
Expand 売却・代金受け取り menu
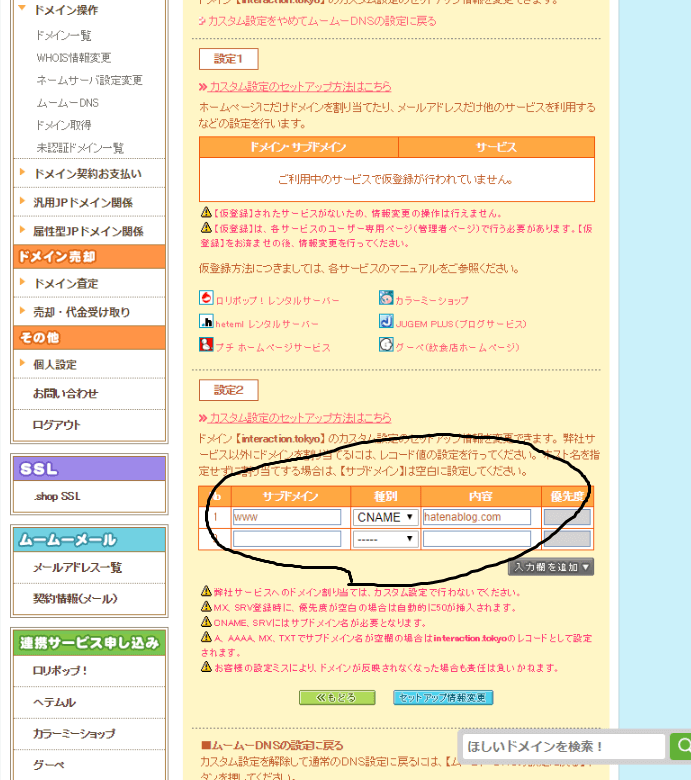tap(22, 310)
